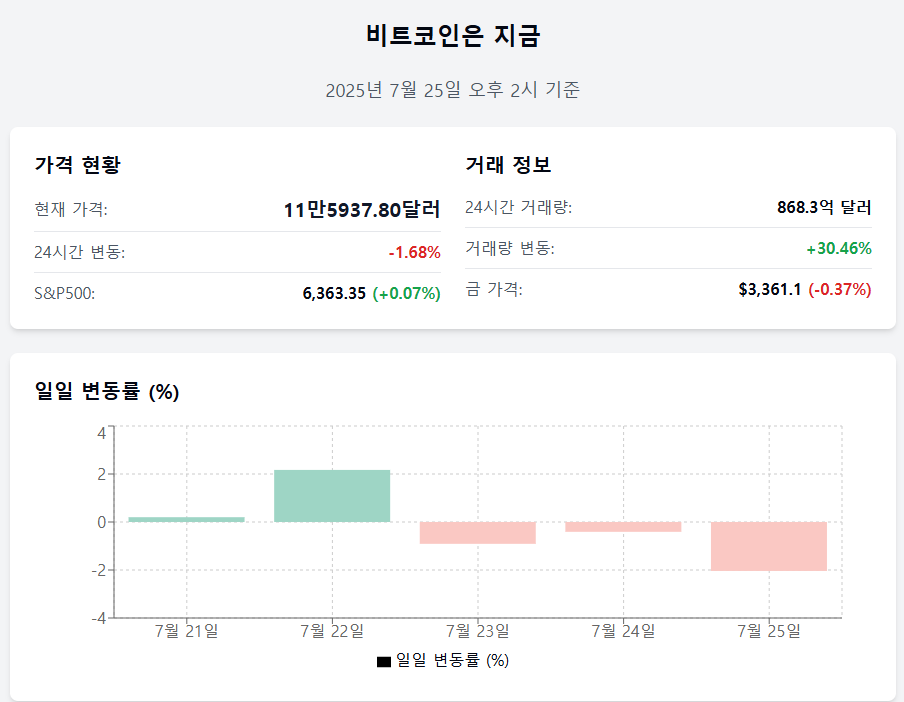Select the gold price $3,361.1
Image resolution: width=904 pixels, height=702 pixels.
tap(770, 289)
